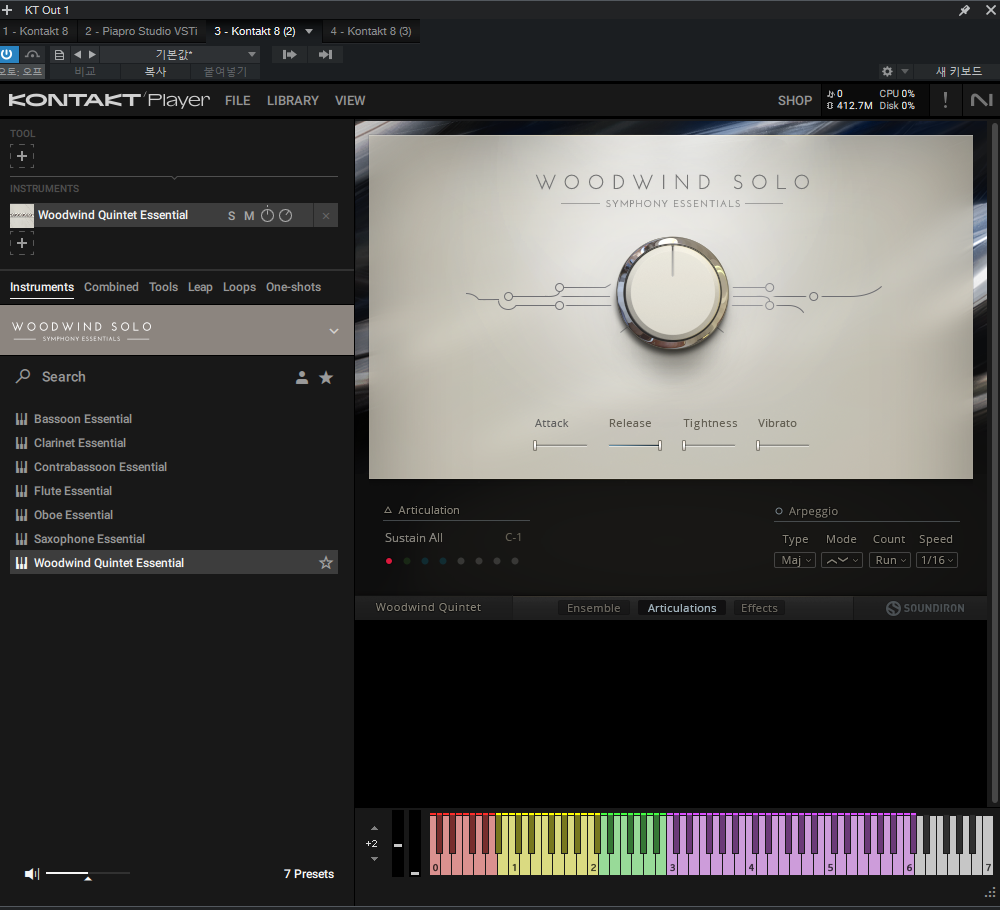Click the 새 키보드 button

[x=959, y=71]
